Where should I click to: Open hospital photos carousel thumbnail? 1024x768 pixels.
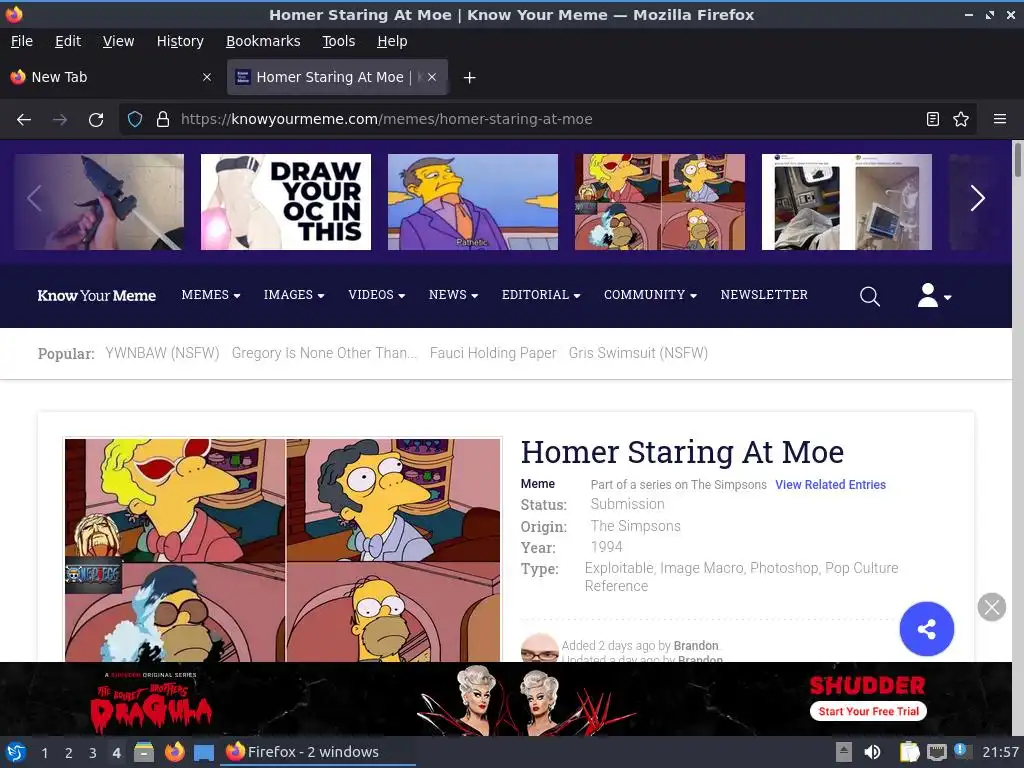click(x=846, y=202)
